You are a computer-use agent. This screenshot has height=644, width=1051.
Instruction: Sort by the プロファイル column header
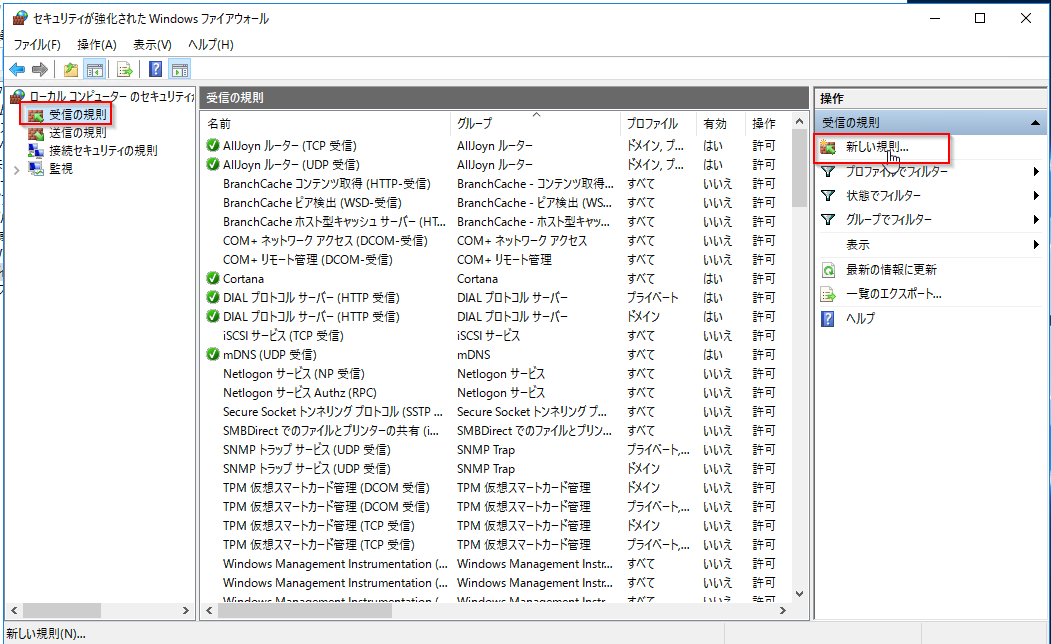[658, 123]
